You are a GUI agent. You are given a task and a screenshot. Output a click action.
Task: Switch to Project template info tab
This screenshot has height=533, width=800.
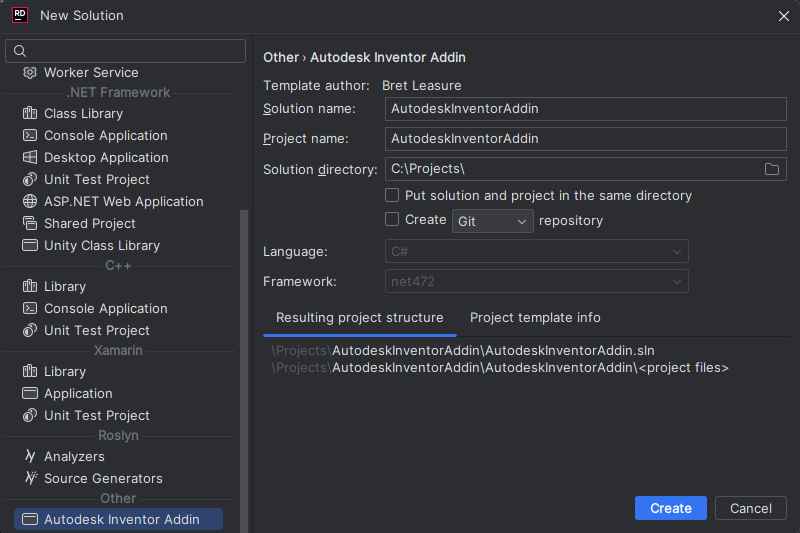[x=535, y=318]
